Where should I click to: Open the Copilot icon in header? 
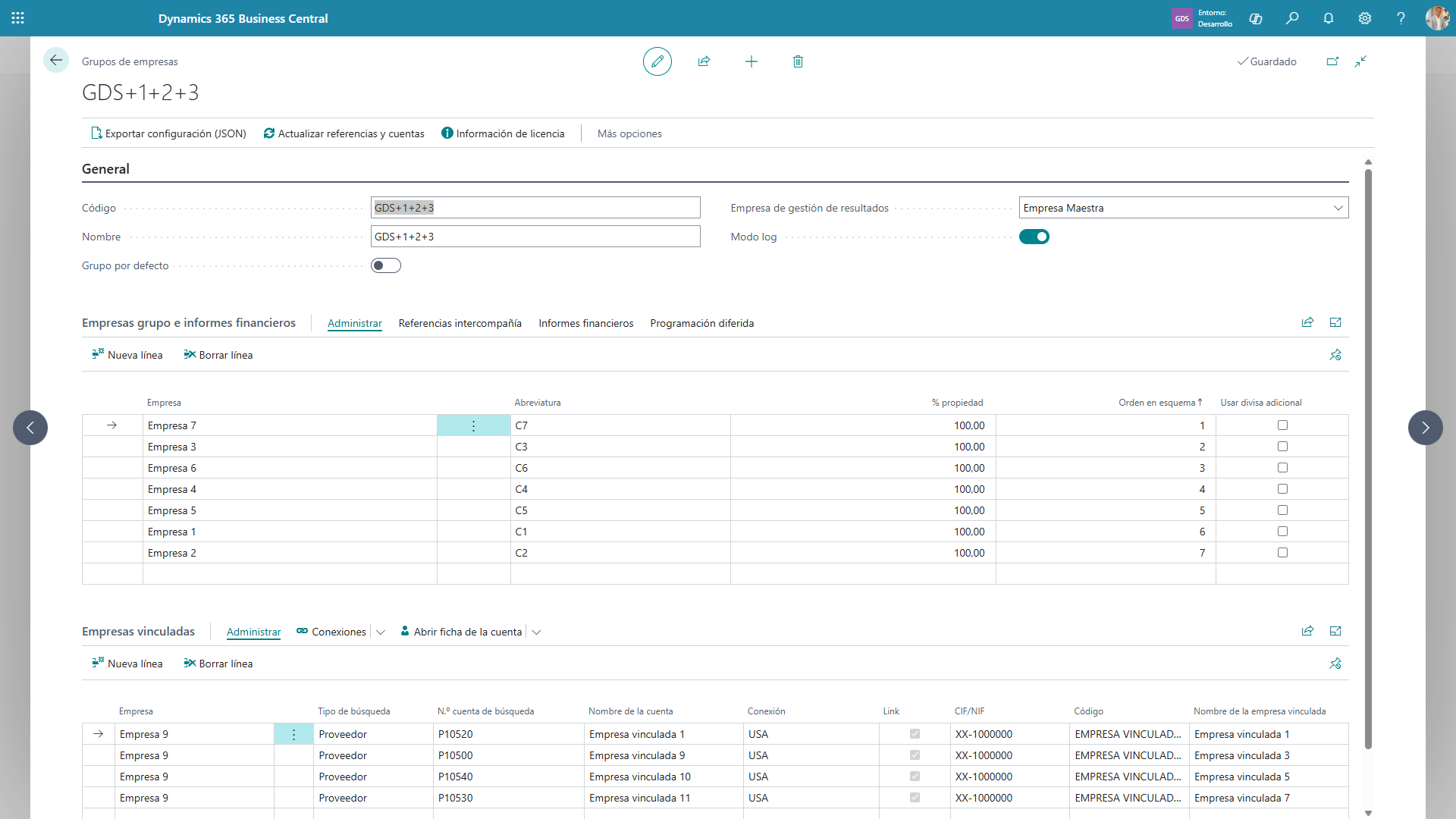click(1256, 18)
